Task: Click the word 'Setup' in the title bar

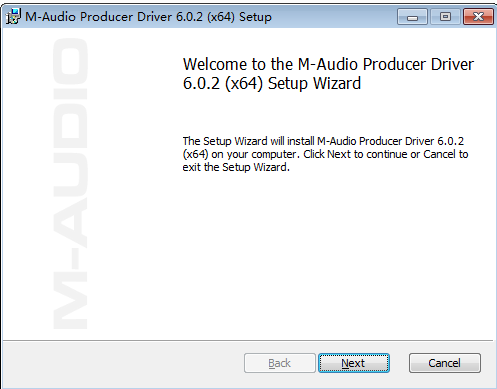Action: click(255, 17)
